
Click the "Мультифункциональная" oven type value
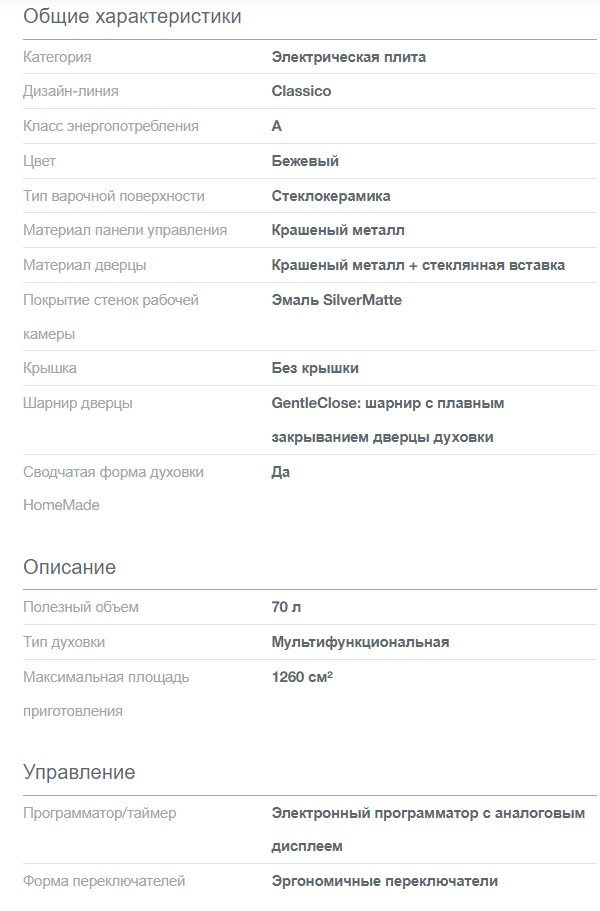pyautogui.click(x=360, y=642)
